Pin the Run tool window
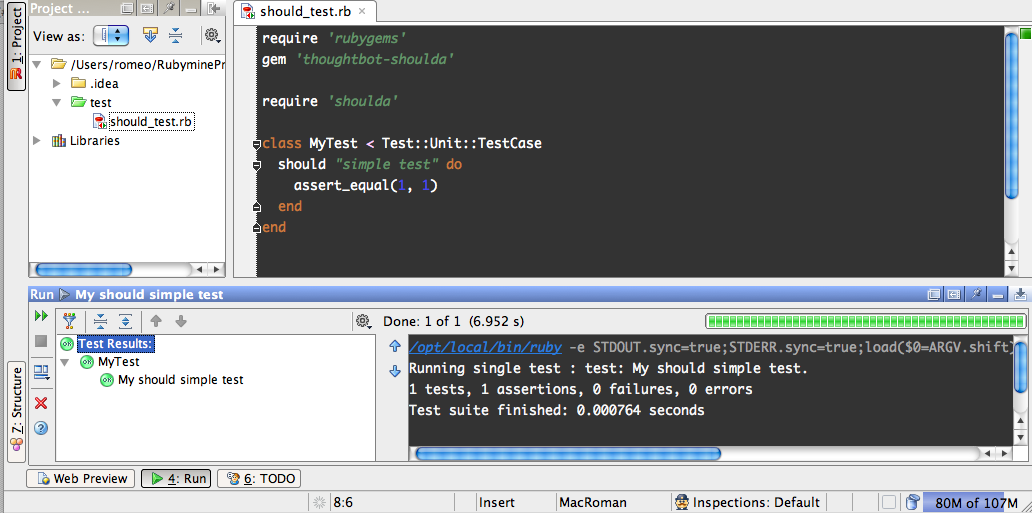The height and width of the screenshot is (513, 1032). 977,294
